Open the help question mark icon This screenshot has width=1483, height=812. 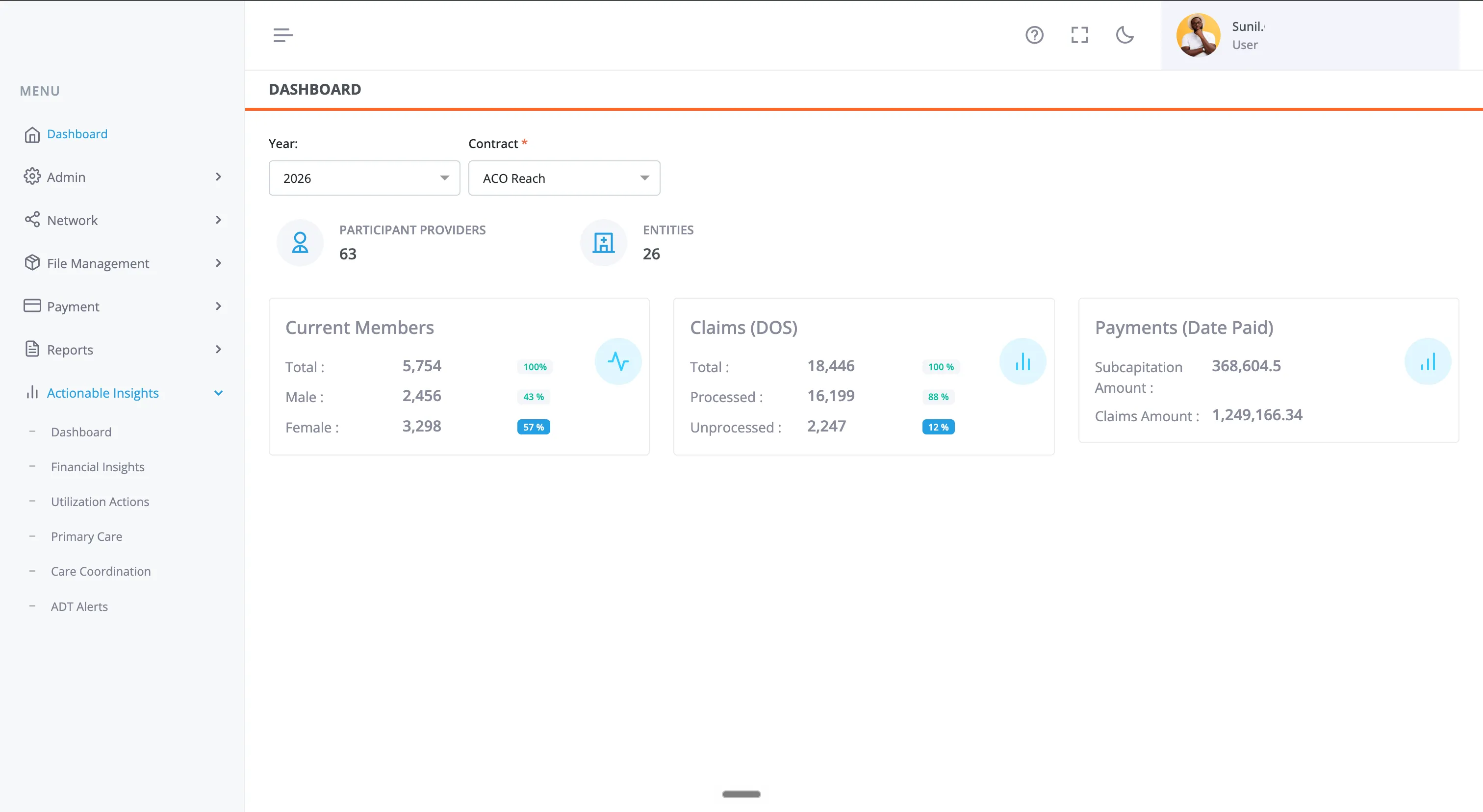point(1034,35)
